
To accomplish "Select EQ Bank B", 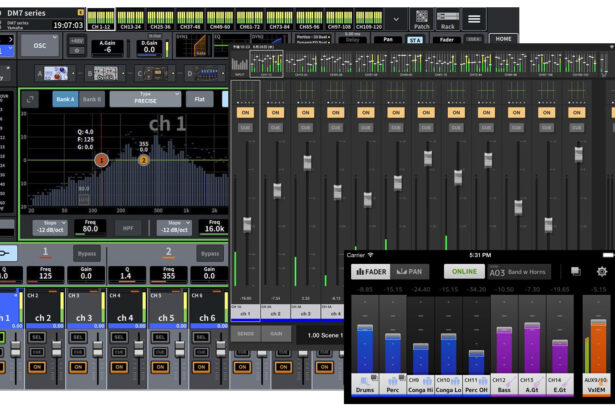I will [91, 99].
